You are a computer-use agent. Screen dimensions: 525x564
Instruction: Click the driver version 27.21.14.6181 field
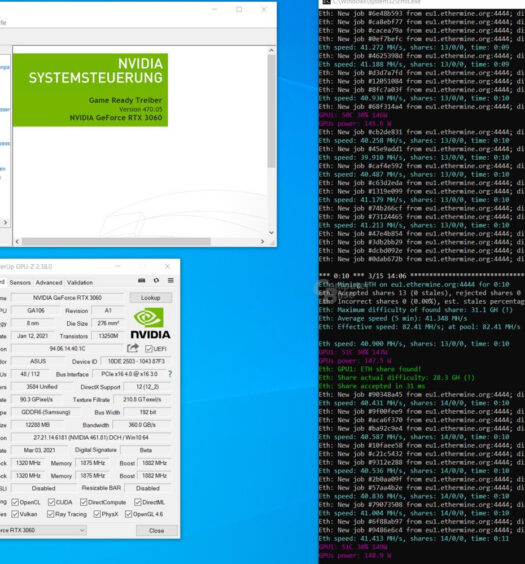[91, 438]
